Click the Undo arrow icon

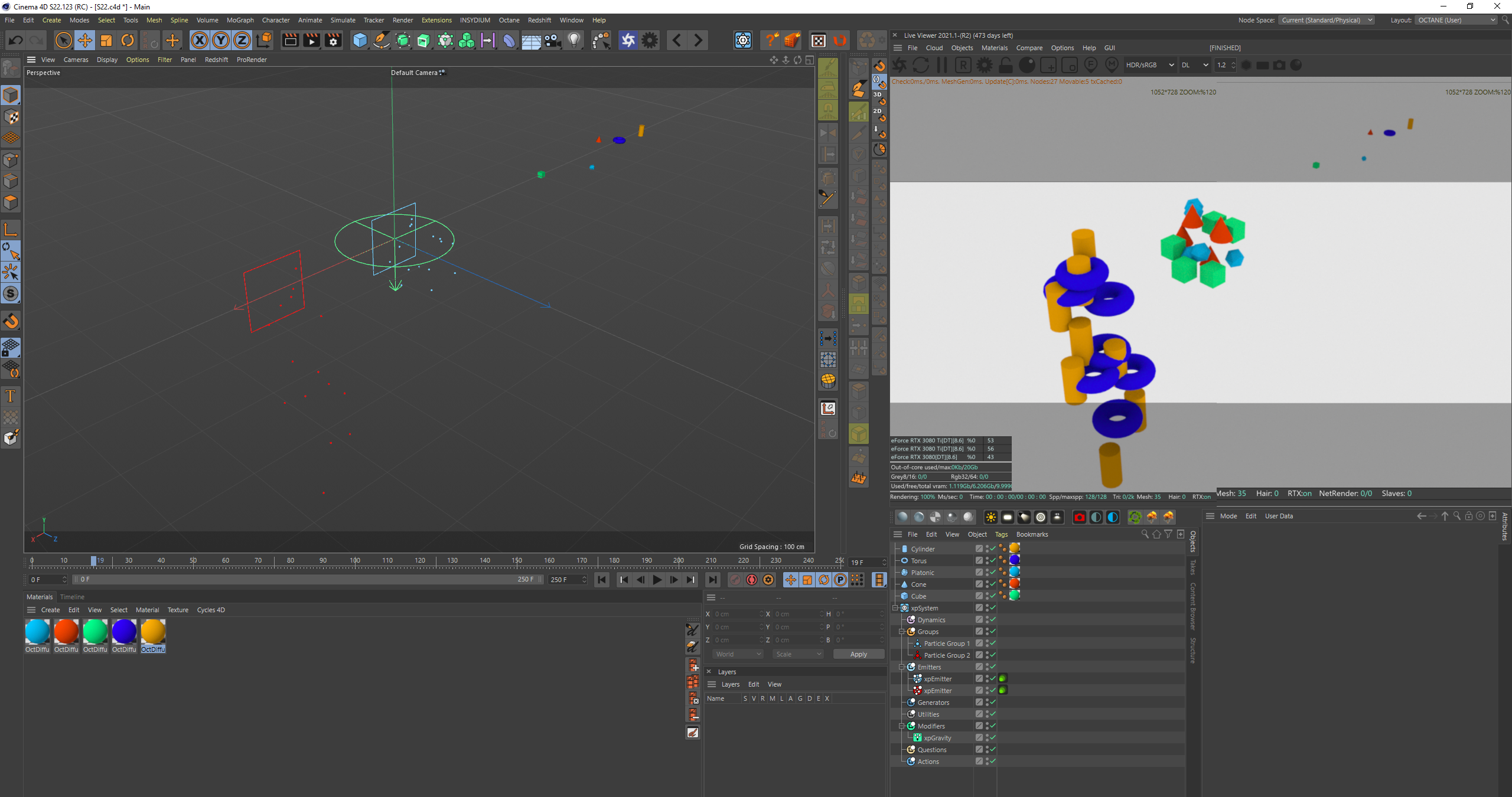click(16, 40)
